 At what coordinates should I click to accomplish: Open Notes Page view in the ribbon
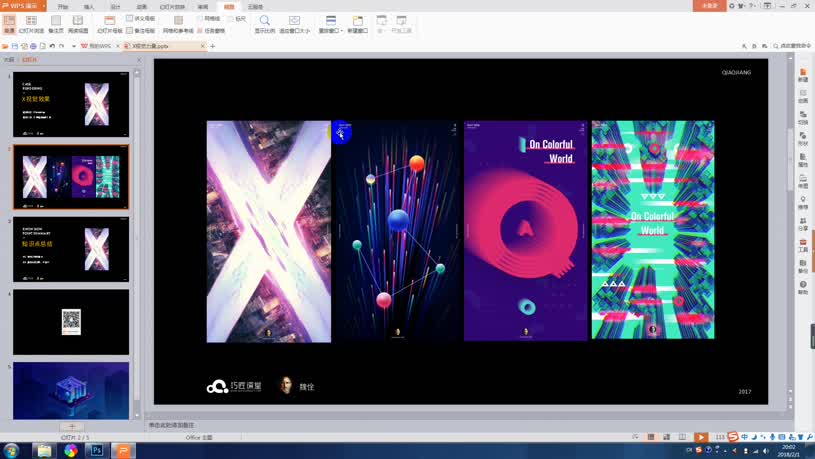(56, 24)
